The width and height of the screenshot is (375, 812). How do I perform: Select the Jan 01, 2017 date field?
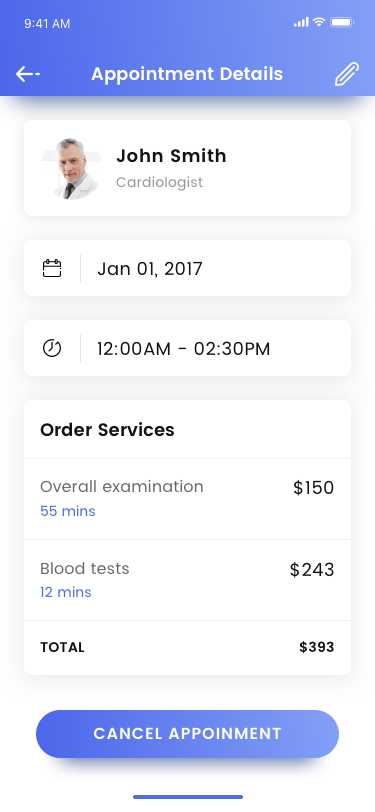188,268
